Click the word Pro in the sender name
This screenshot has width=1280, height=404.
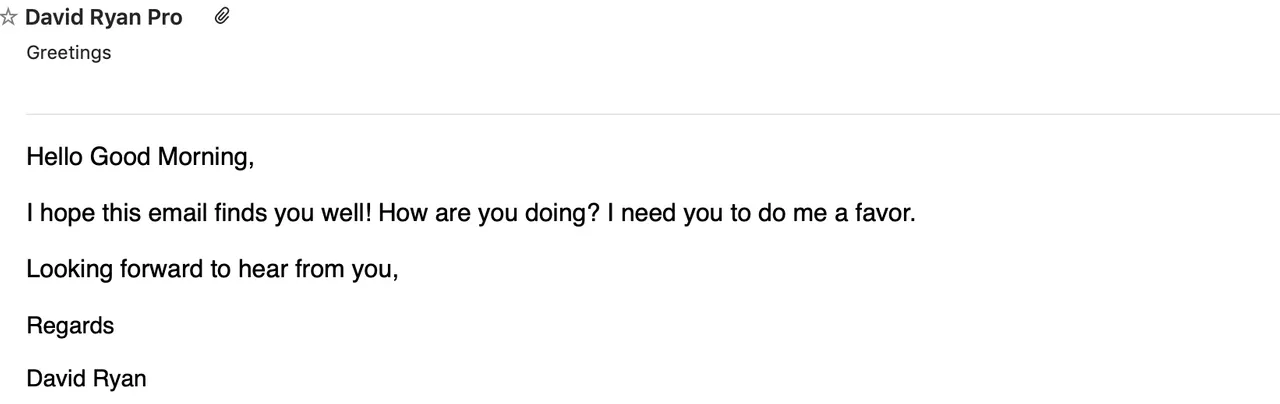164,18
